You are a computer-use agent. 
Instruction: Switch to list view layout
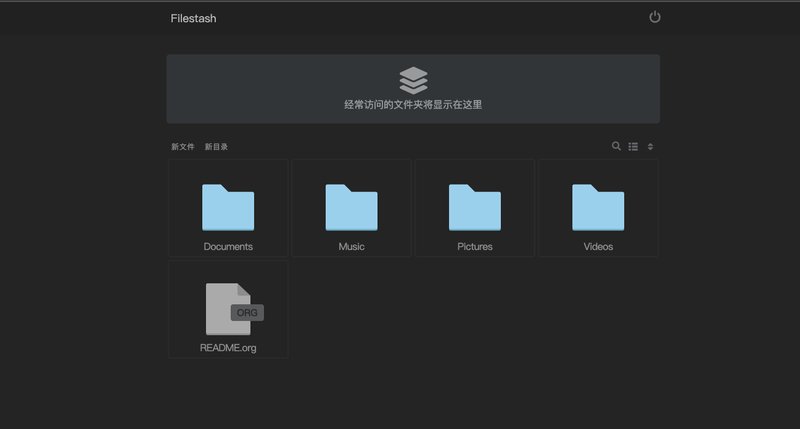(x=633, y=146)
